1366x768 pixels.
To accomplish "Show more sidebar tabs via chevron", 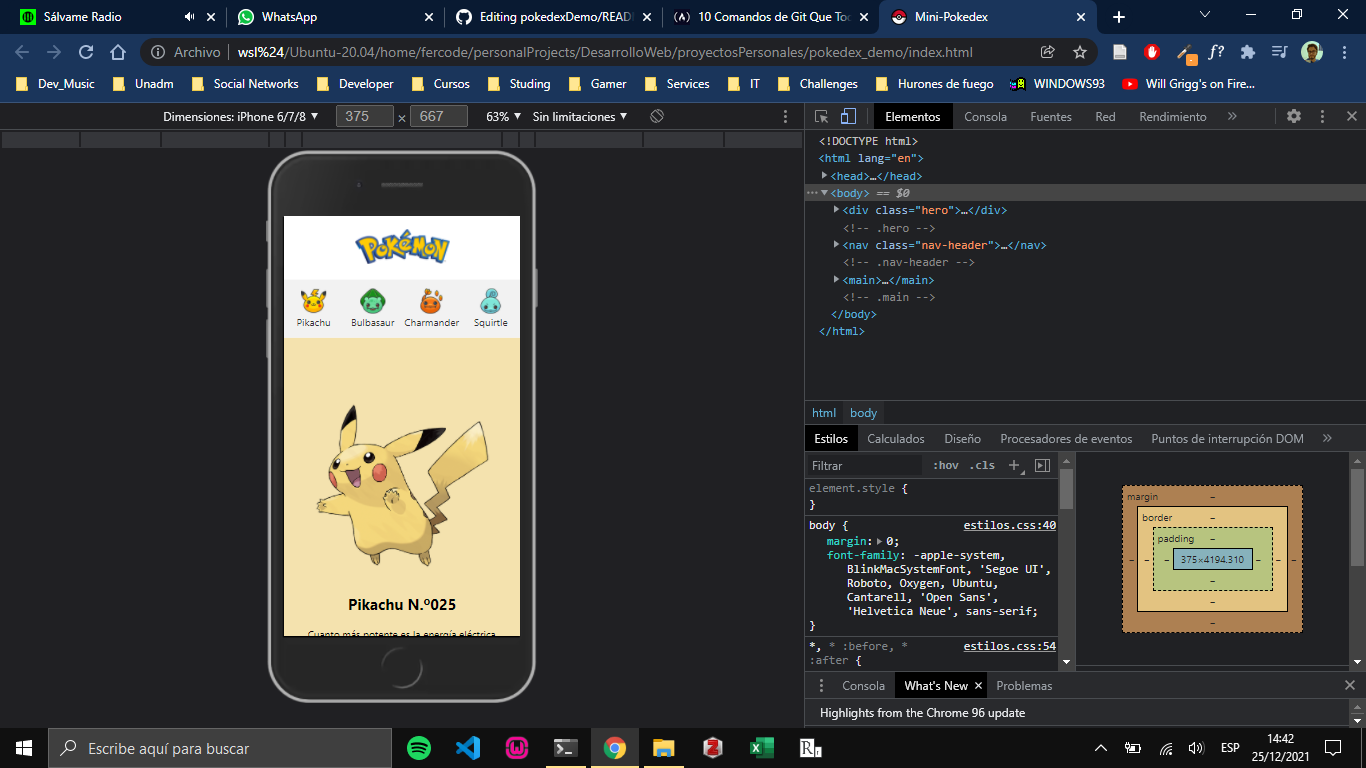I will click(x=1327, y=439).
